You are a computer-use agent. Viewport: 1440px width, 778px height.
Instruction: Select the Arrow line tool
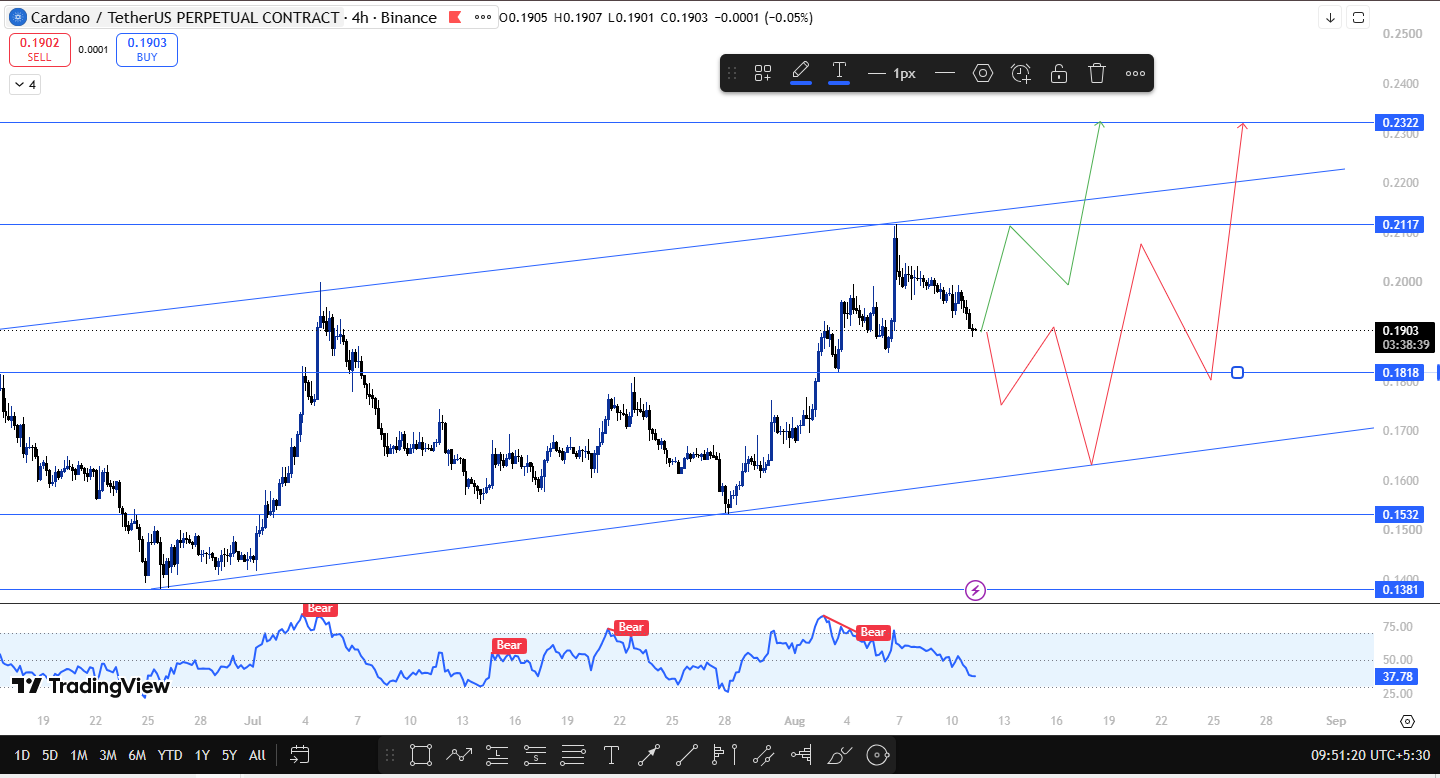pos(649,755)
